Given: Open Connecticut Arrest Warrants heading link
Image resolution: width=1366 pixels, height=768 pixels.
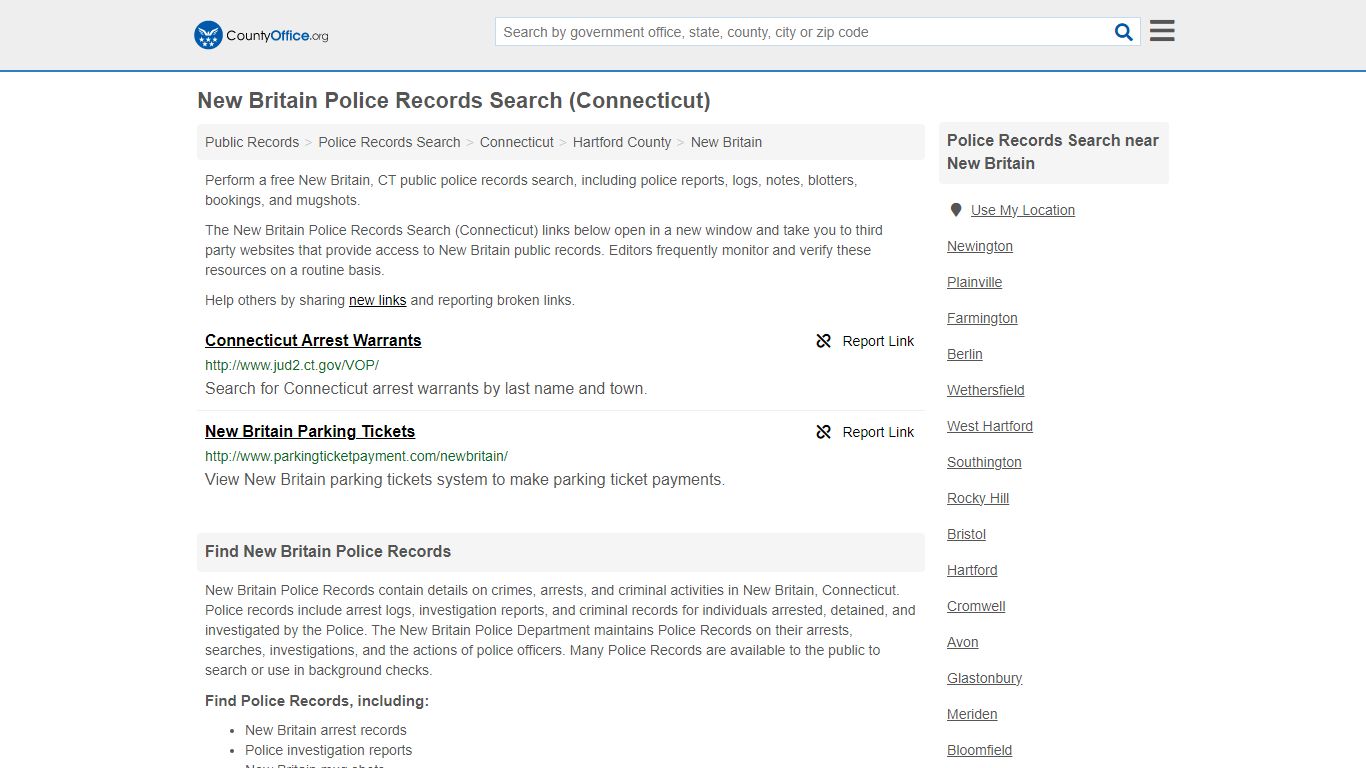Looking at the screenshot, I should [313, 340].
